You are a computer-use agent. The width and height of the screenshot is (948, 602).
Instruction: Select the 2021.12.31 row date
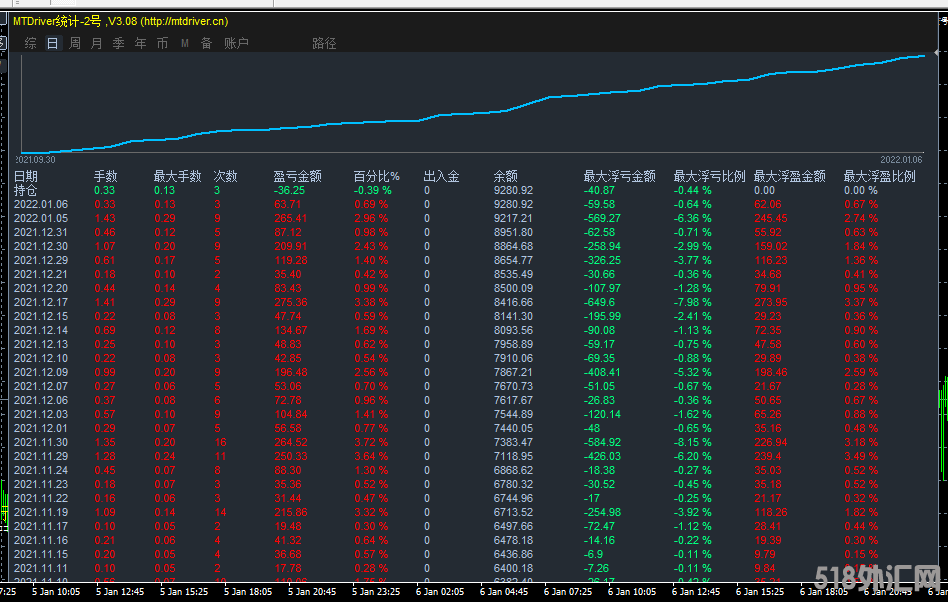(x=41, y=232)
